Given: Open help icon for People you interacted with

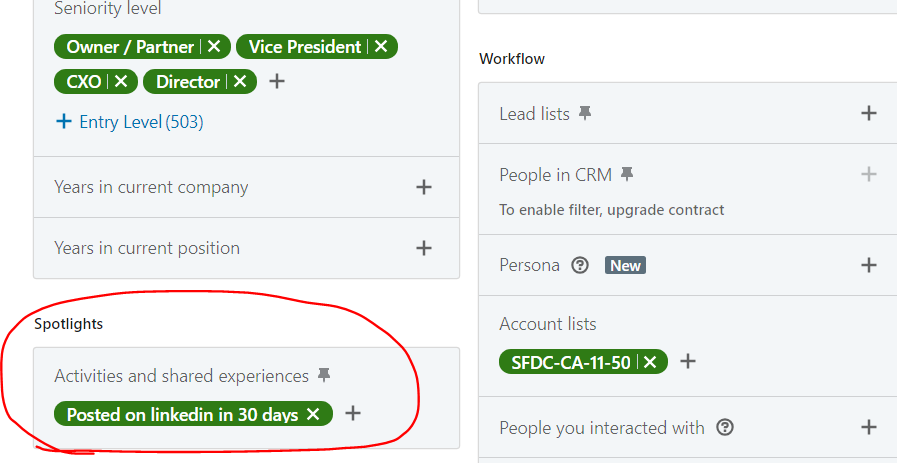Looking at the screenshot, I should click(x=725, y=427).
